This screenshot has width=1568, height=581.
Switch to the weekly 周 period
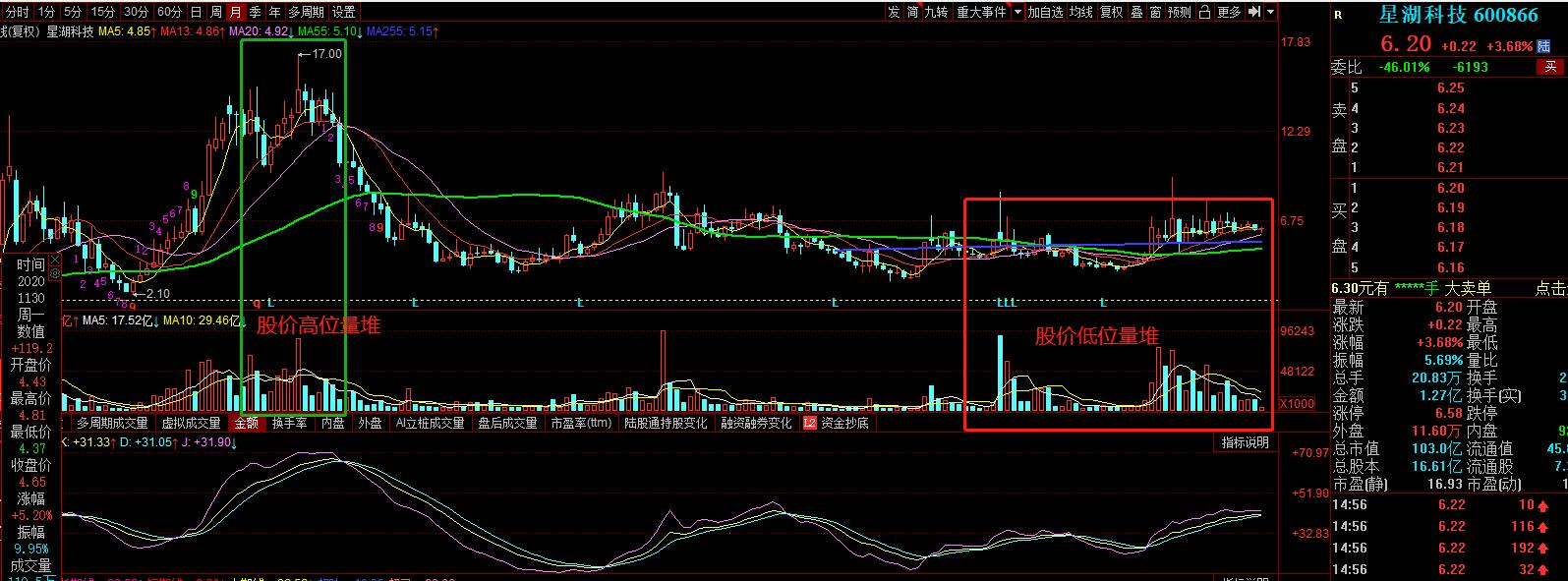(215, 12)
